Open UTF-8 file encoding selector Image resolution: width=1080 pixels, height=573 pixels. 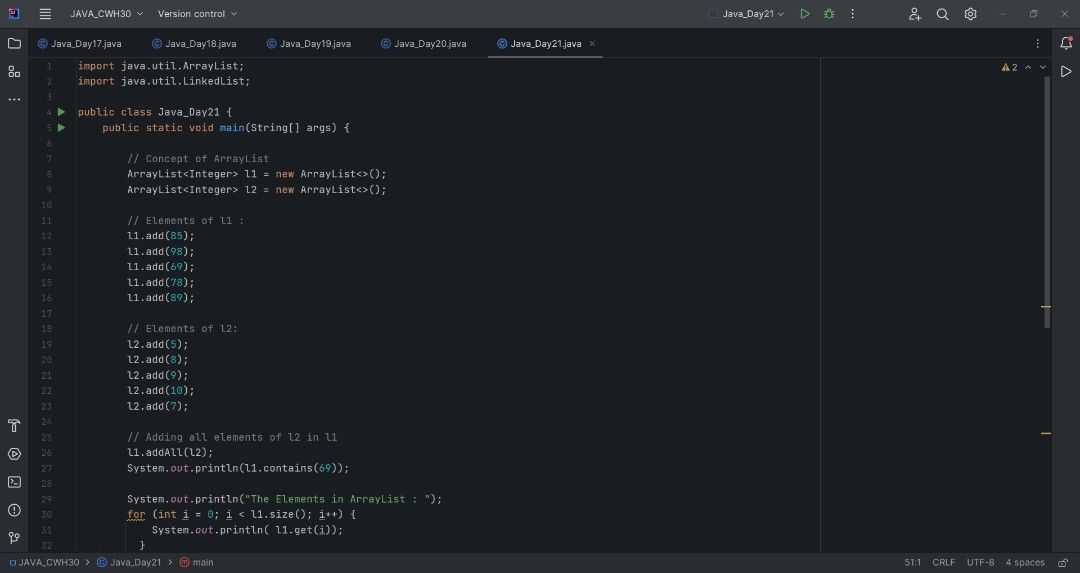(981, 563)
